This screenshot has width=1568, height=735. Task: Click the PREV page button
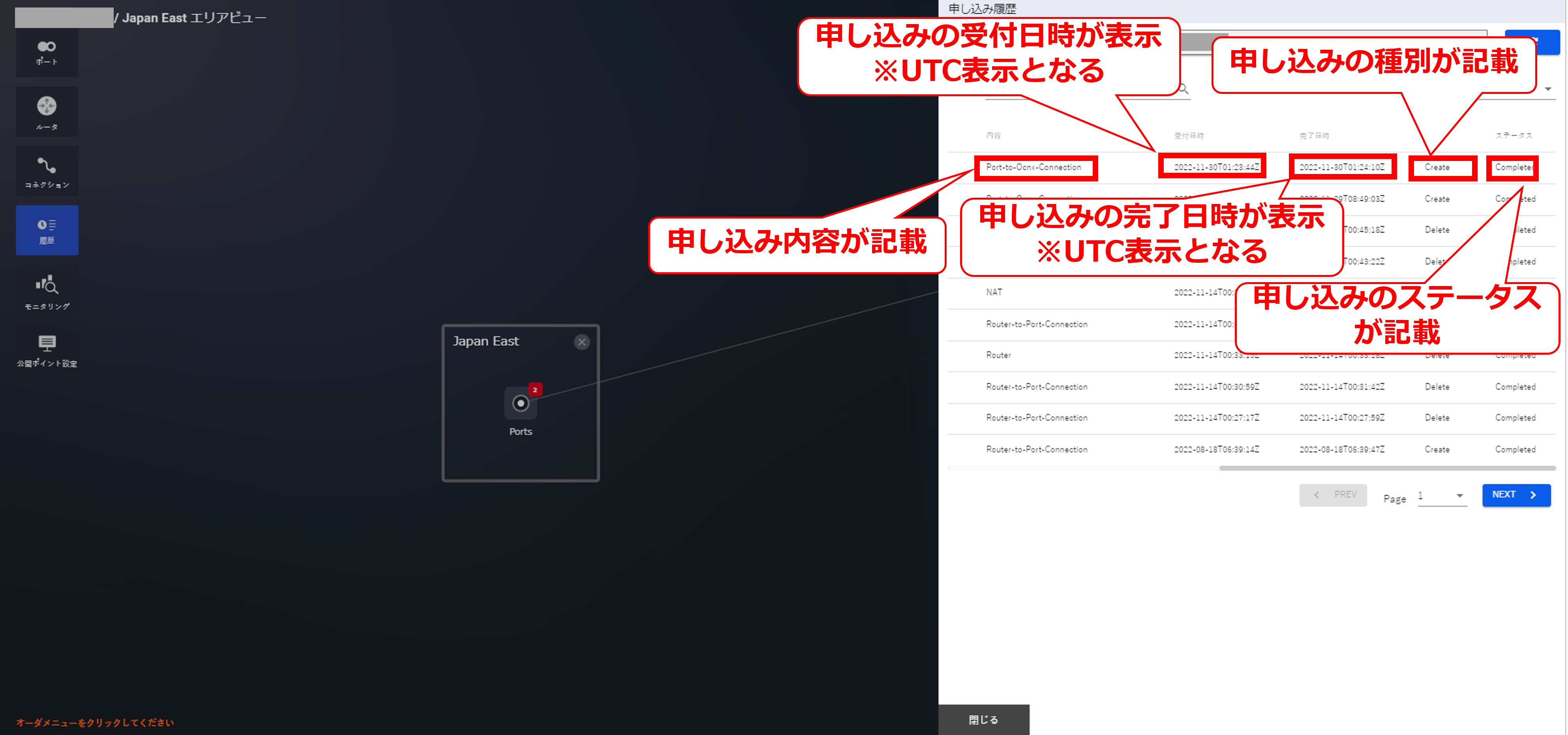1333,495
